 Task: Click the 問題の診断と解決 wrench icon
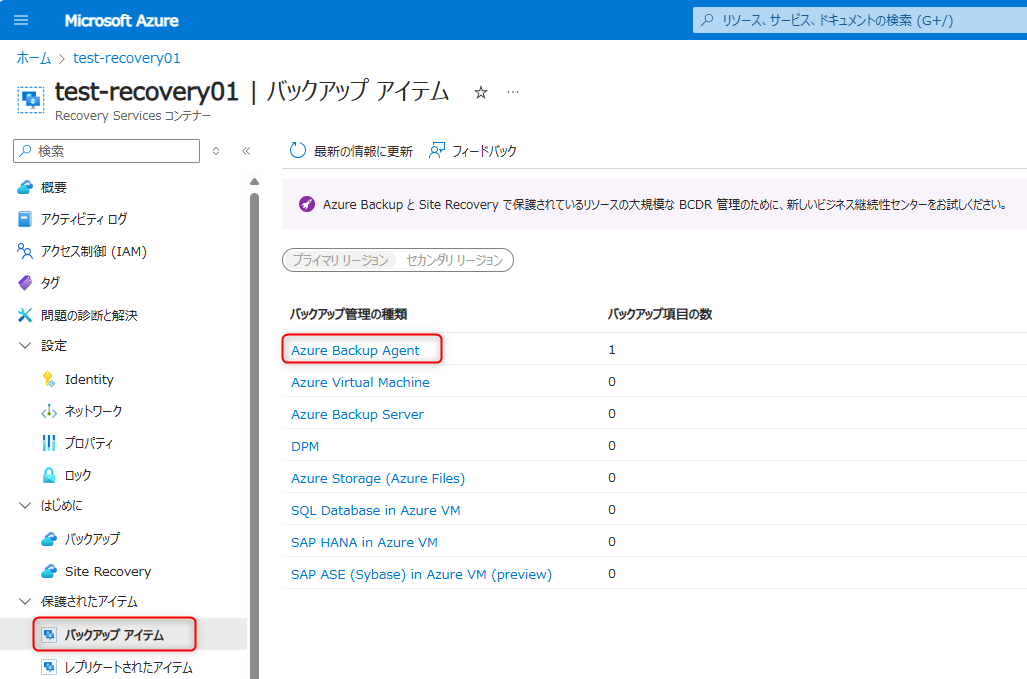[25, 315]
